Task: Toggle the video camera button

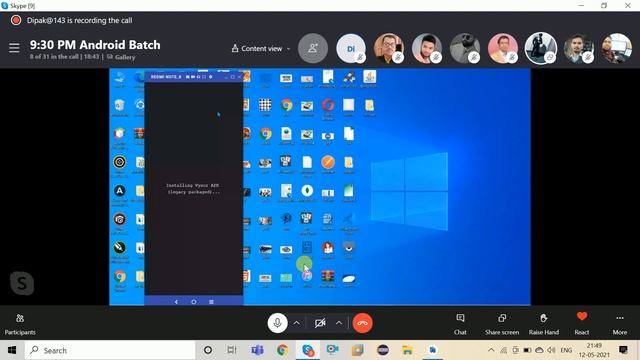Action: pyautogui.click(x=320, y=323)
